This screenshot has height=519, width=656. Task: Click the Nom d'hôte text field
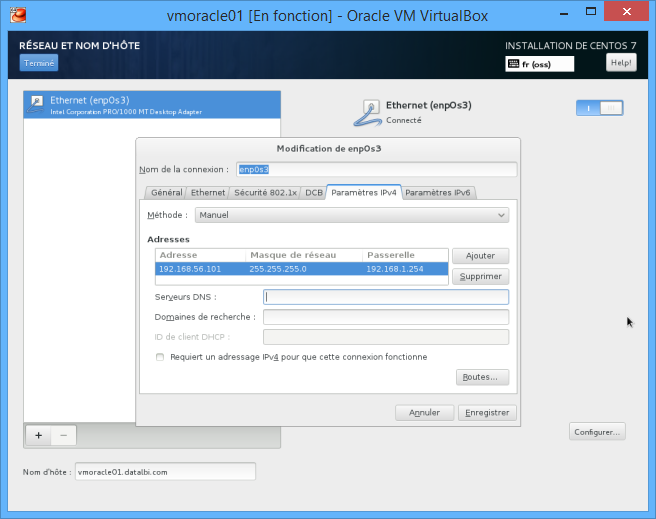tap(165, 472)
